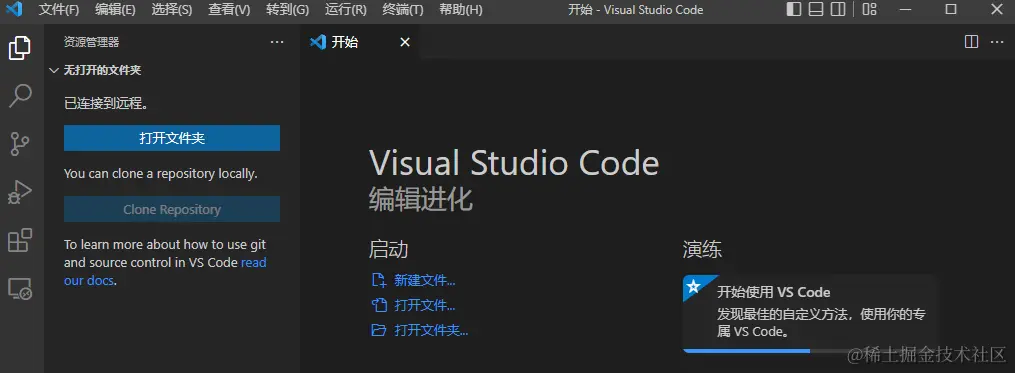Click the 新建文件... link
This screenshot has height=373, width=1015.
point(425,280)
